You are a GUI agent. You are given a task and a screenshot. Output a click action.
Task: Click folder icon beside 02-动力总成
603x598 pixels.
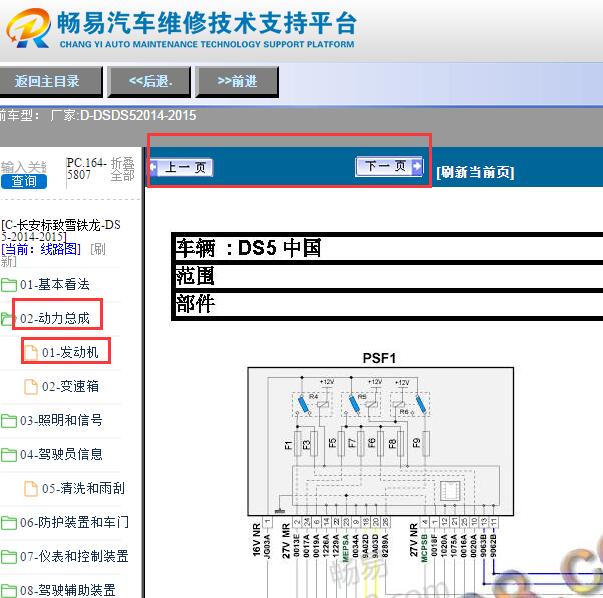coord(7,319)
